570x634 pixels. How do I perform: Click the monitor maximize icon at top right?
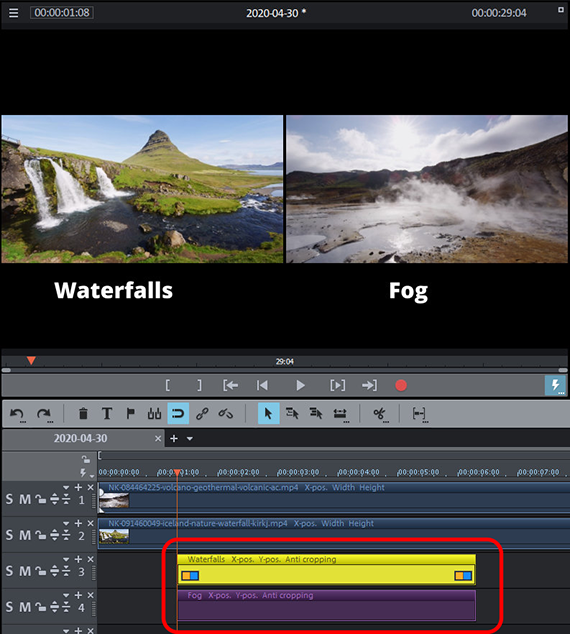pyautogui.click(x=561, y=10)
